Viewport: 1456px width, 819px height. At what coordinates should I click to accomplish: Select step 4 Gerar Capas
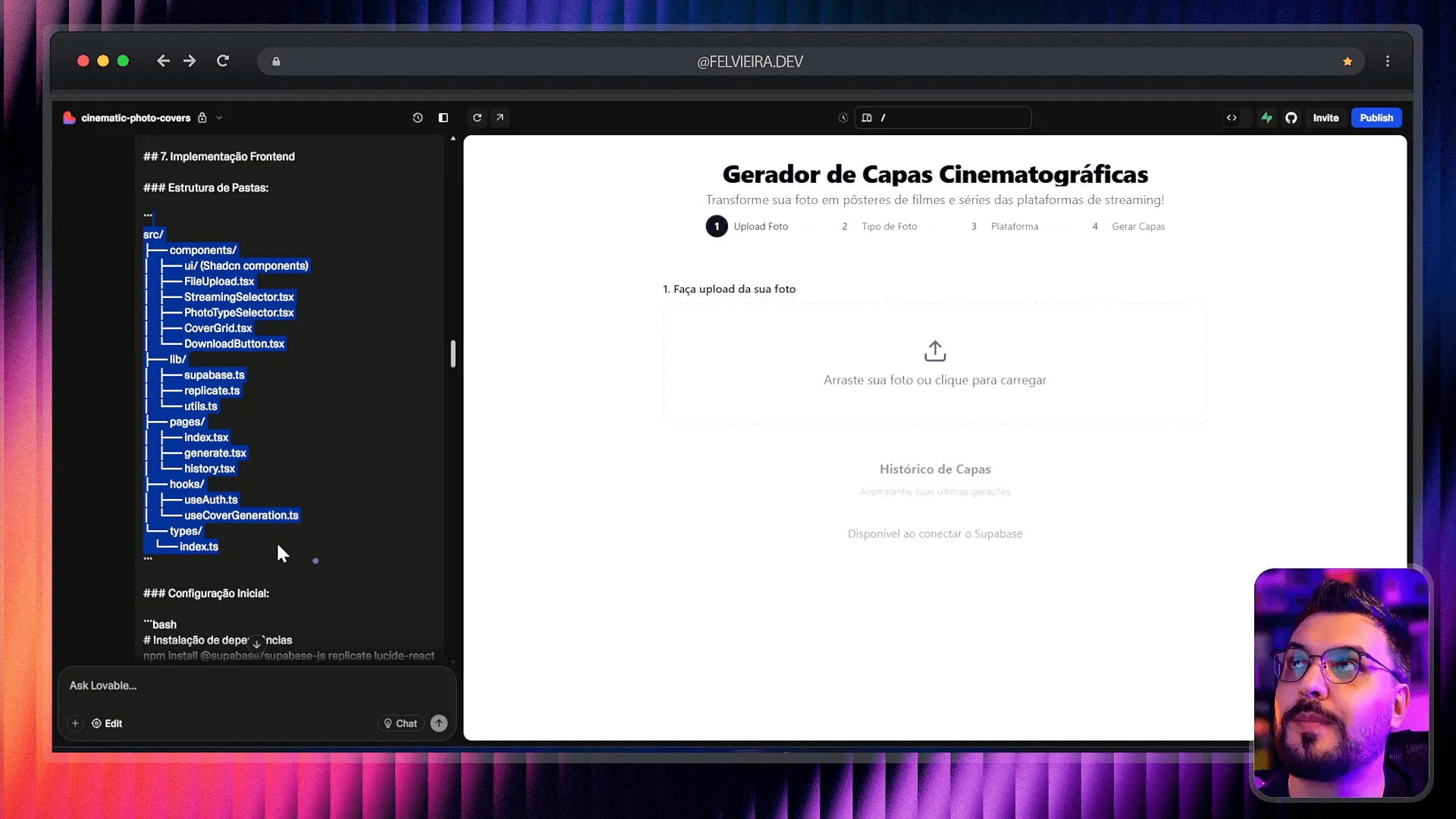(x=1128, y=226)
